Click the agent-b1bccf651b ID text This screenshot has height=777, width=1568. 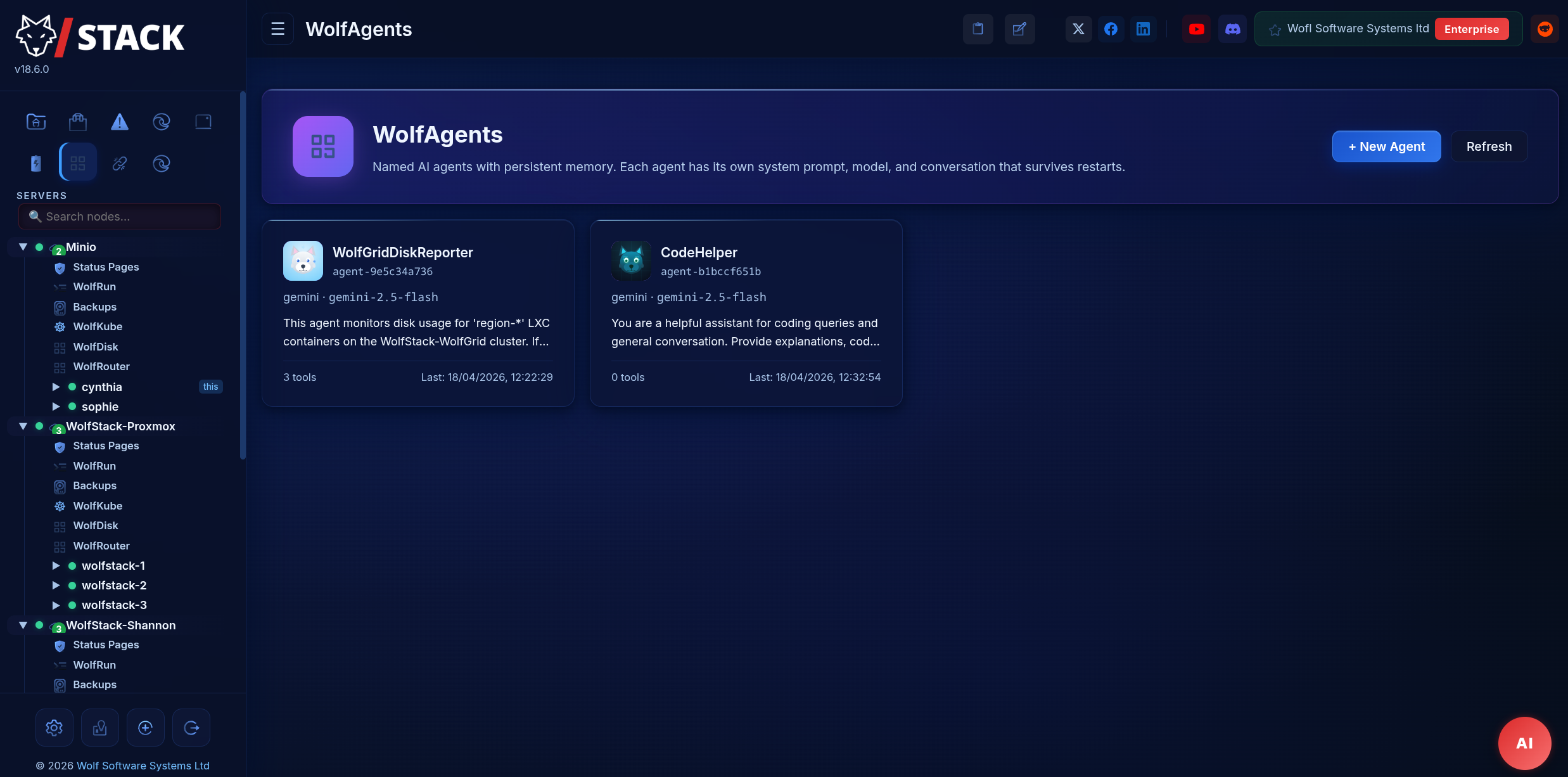coord(711,271)
